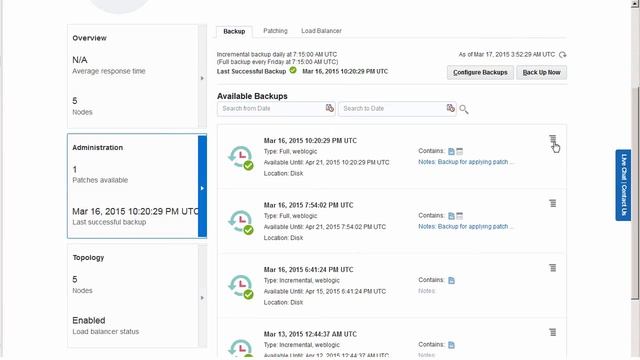This screenshot has width=640, height=360.
Task: Click backup status icon for 10:20:29 PM backup
Action: tap(241, 158)
